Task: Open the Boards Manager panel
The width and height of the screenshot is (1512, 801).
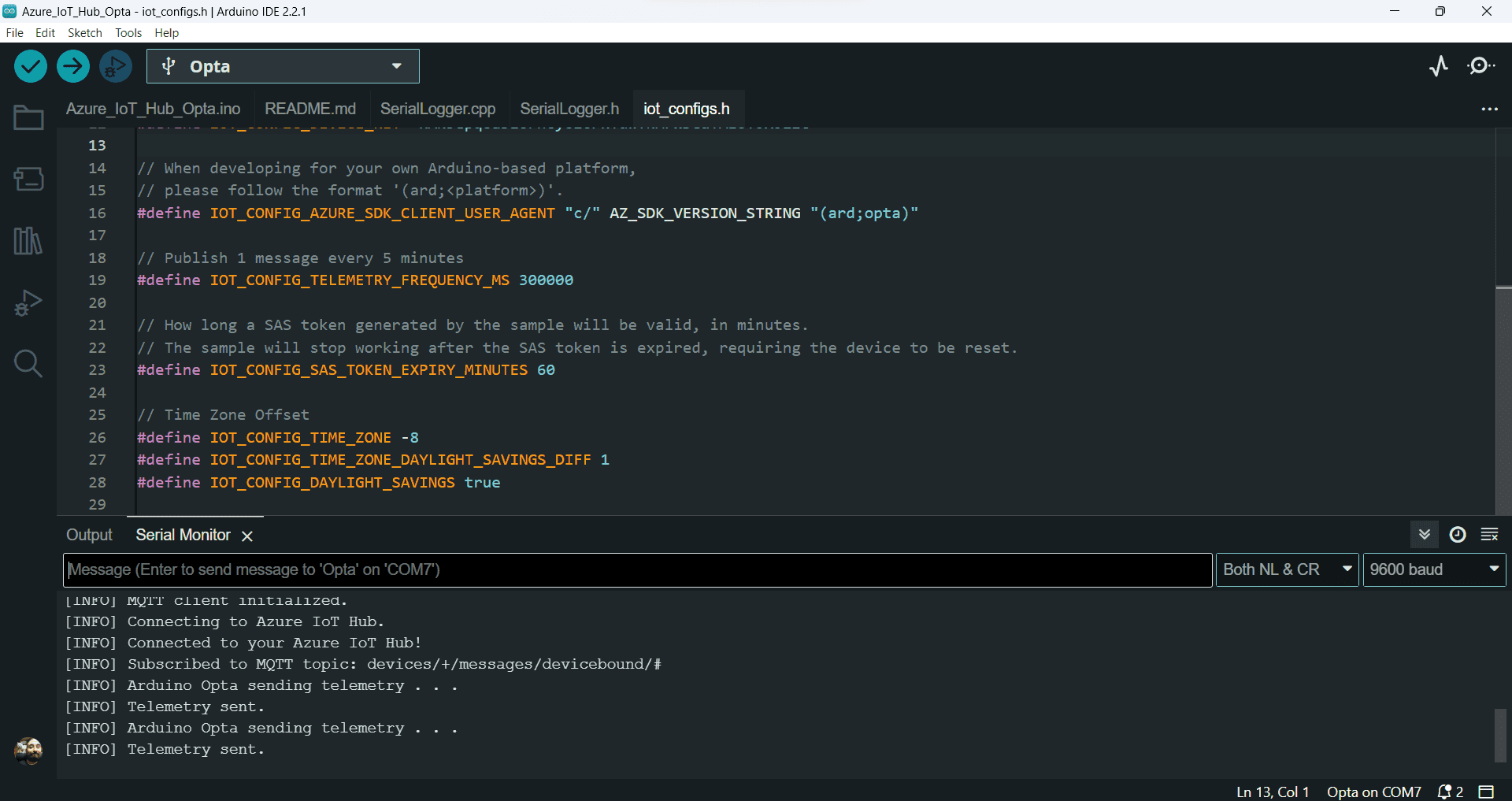Action: click(28, 179)
